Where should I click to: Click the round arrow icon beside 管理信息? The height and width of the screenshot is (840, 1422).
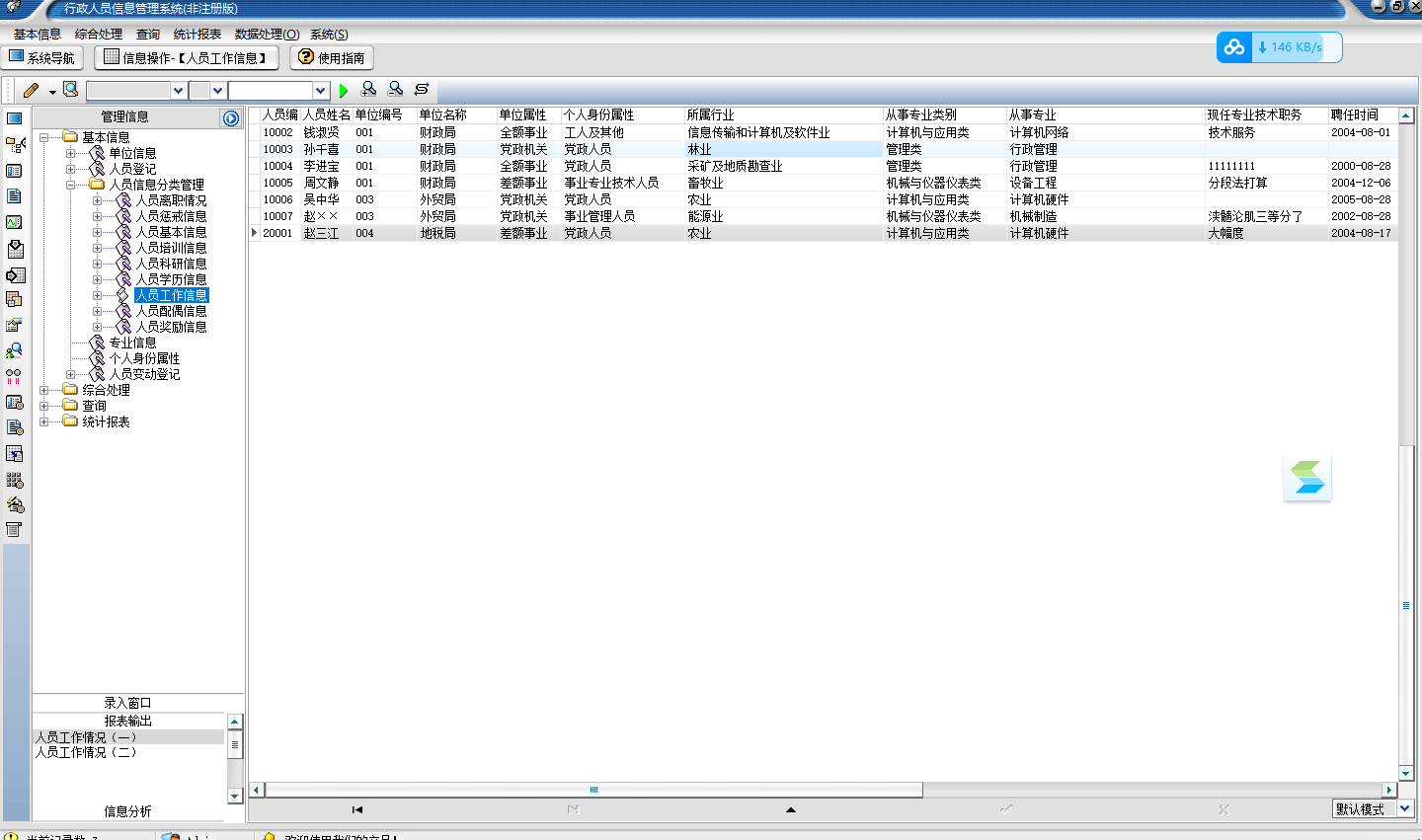tap(231, 117)
